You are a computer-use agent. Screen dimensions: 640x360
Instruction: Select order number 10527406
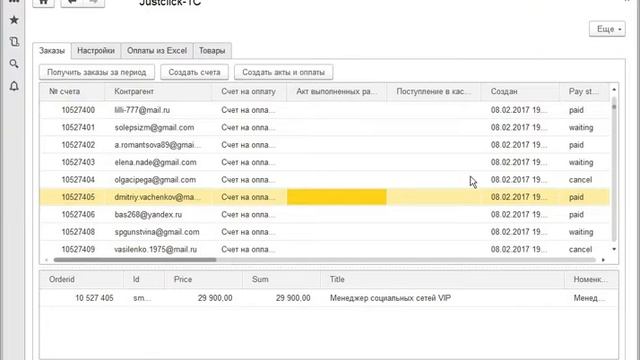tap(78, 215)
